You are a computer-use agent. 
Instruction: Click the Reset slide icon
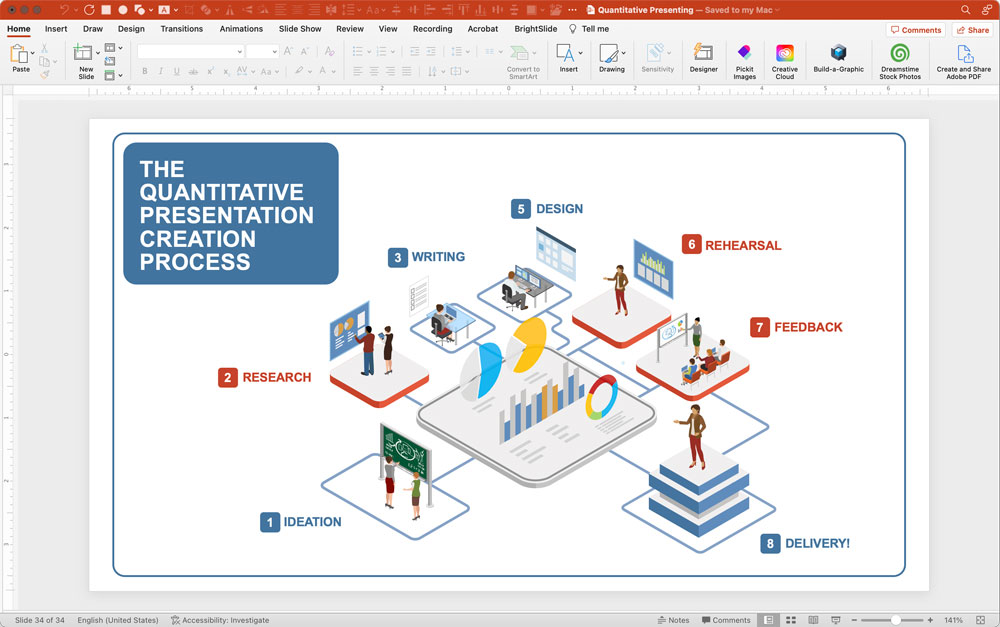coord(110,61)
